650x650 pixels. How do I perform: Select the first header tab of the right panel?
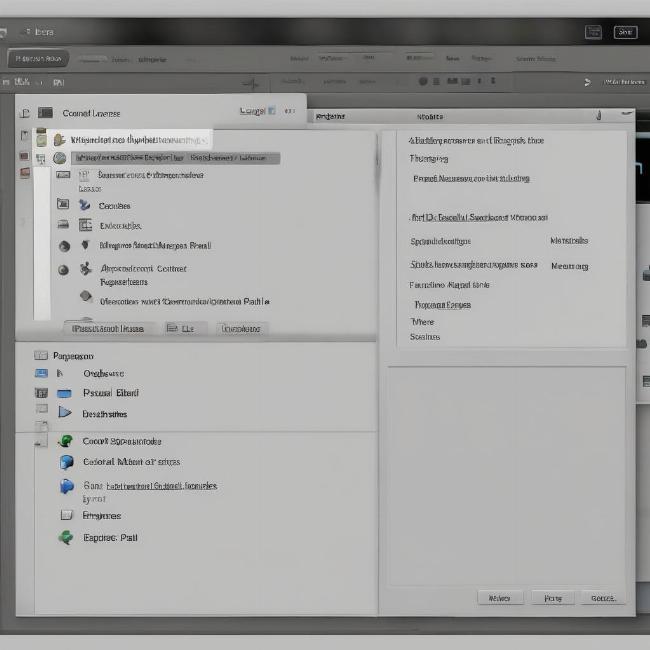click(330, 116)
